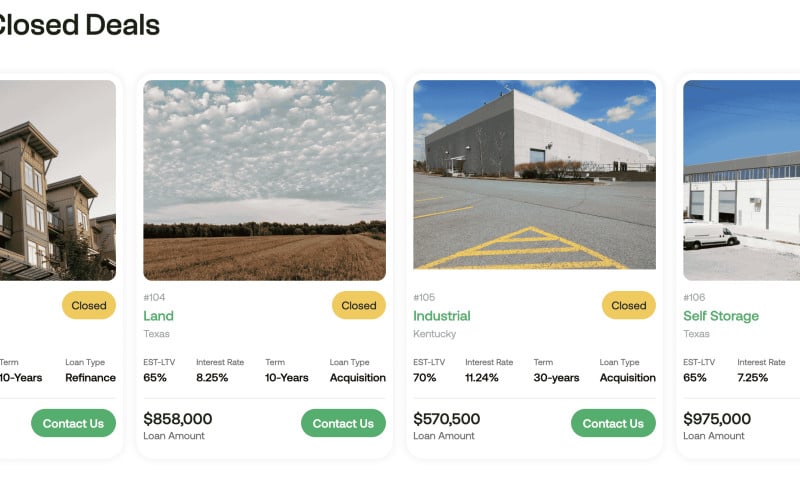Click the Self Storage property title link
This screenshot has height=480, width=800.
721,316
